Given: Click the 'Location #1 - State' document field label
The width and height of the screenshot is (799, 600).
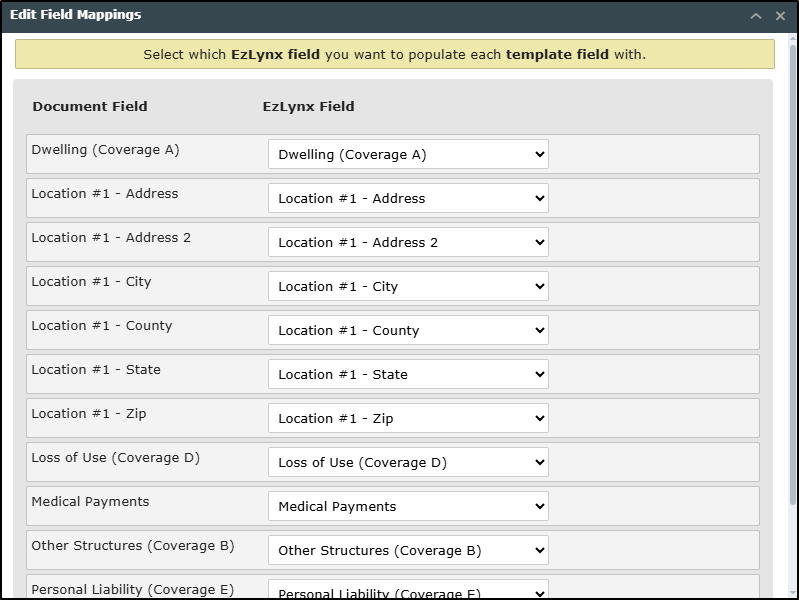Looking at the screenshot, I should pyautogui.click(x=96, y=370).
